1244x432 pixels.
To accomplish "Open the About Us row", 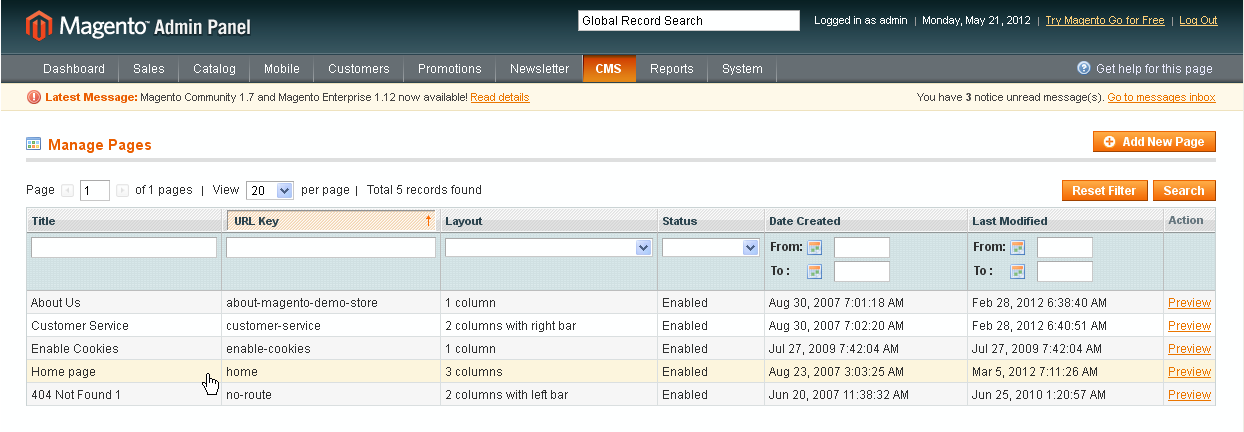I will (x=621, y=303).
